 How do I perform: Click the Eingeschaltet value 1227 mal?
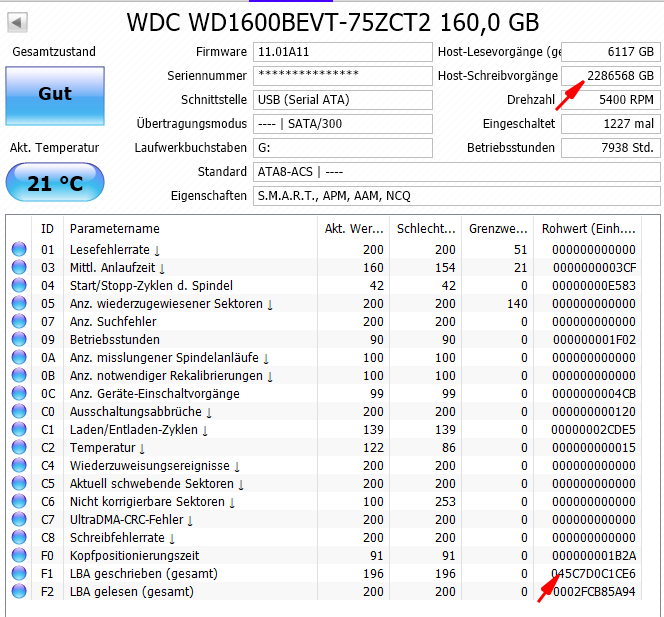pos(611,124)
